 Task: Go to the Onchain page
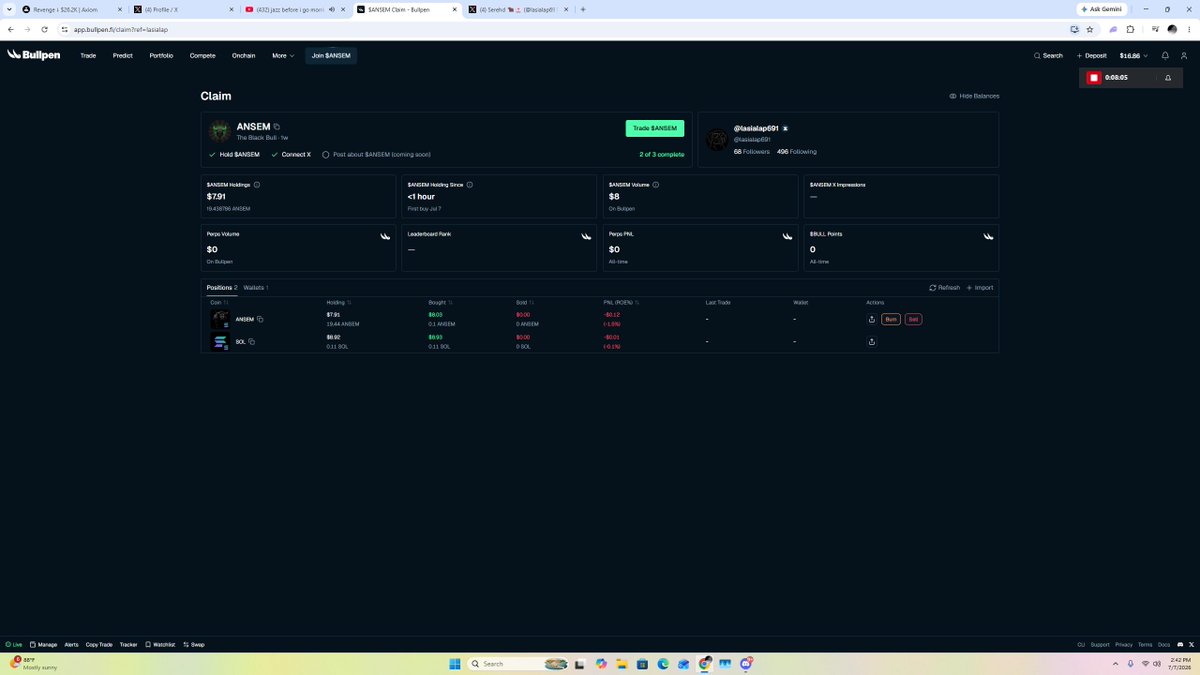coord(244,56)
